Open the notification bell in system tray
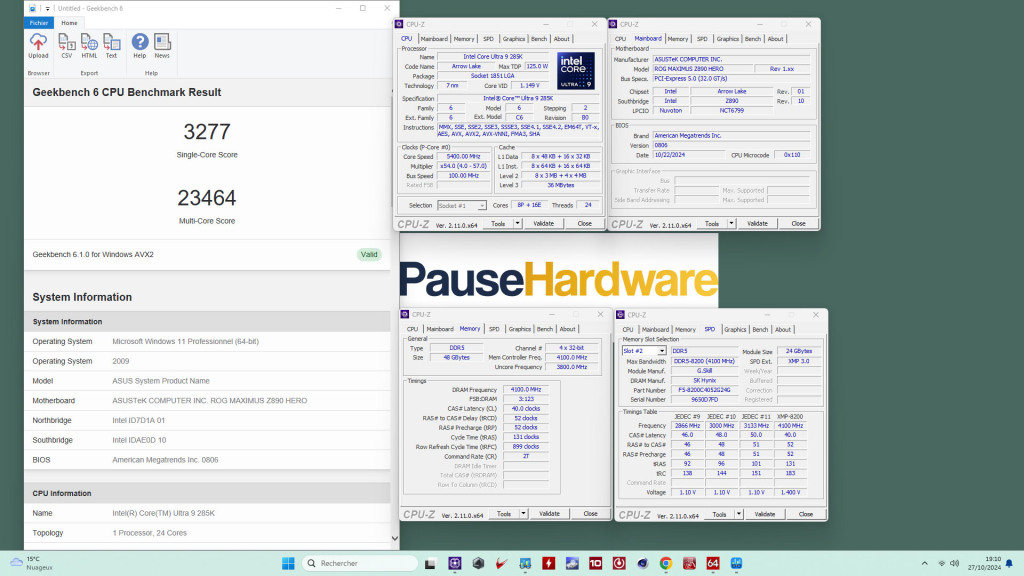The height and width of the screenshot is (576, 1024). pos(1010,564)
